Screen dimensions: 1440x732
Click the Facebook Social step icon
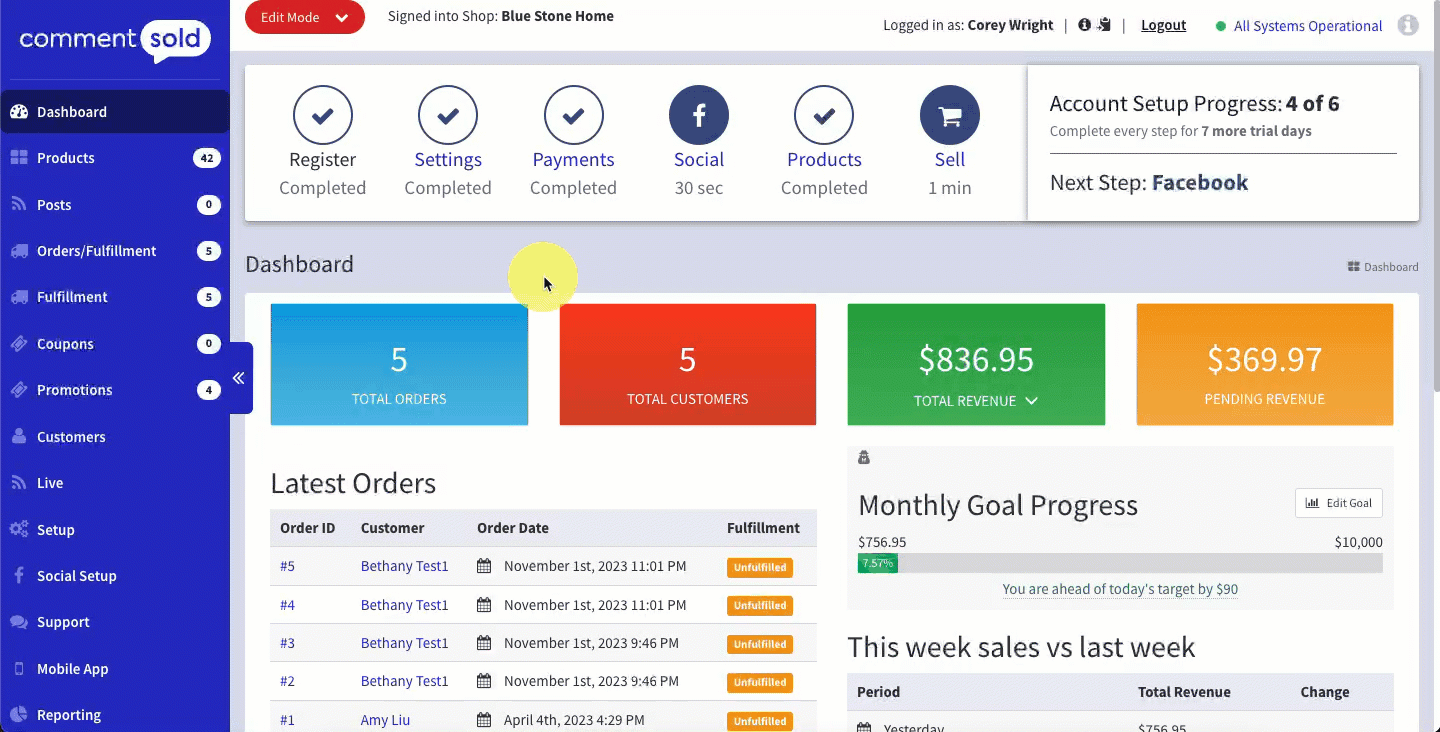tap(698, 116)
